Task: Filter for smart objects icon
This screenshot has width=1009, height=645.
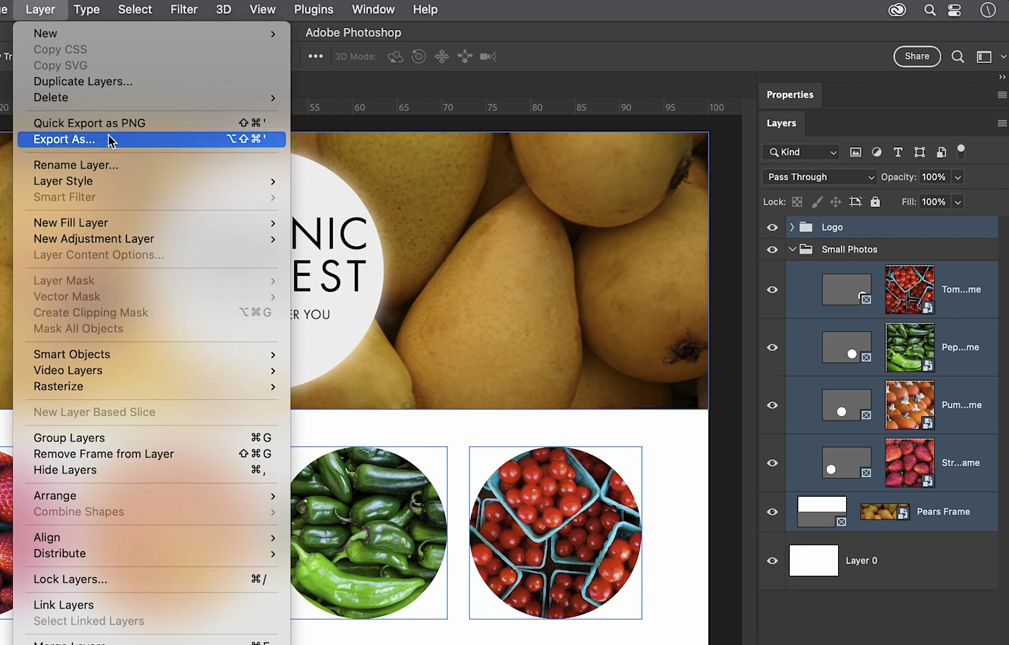Action: pyautogui.click(x=941, y=153)
